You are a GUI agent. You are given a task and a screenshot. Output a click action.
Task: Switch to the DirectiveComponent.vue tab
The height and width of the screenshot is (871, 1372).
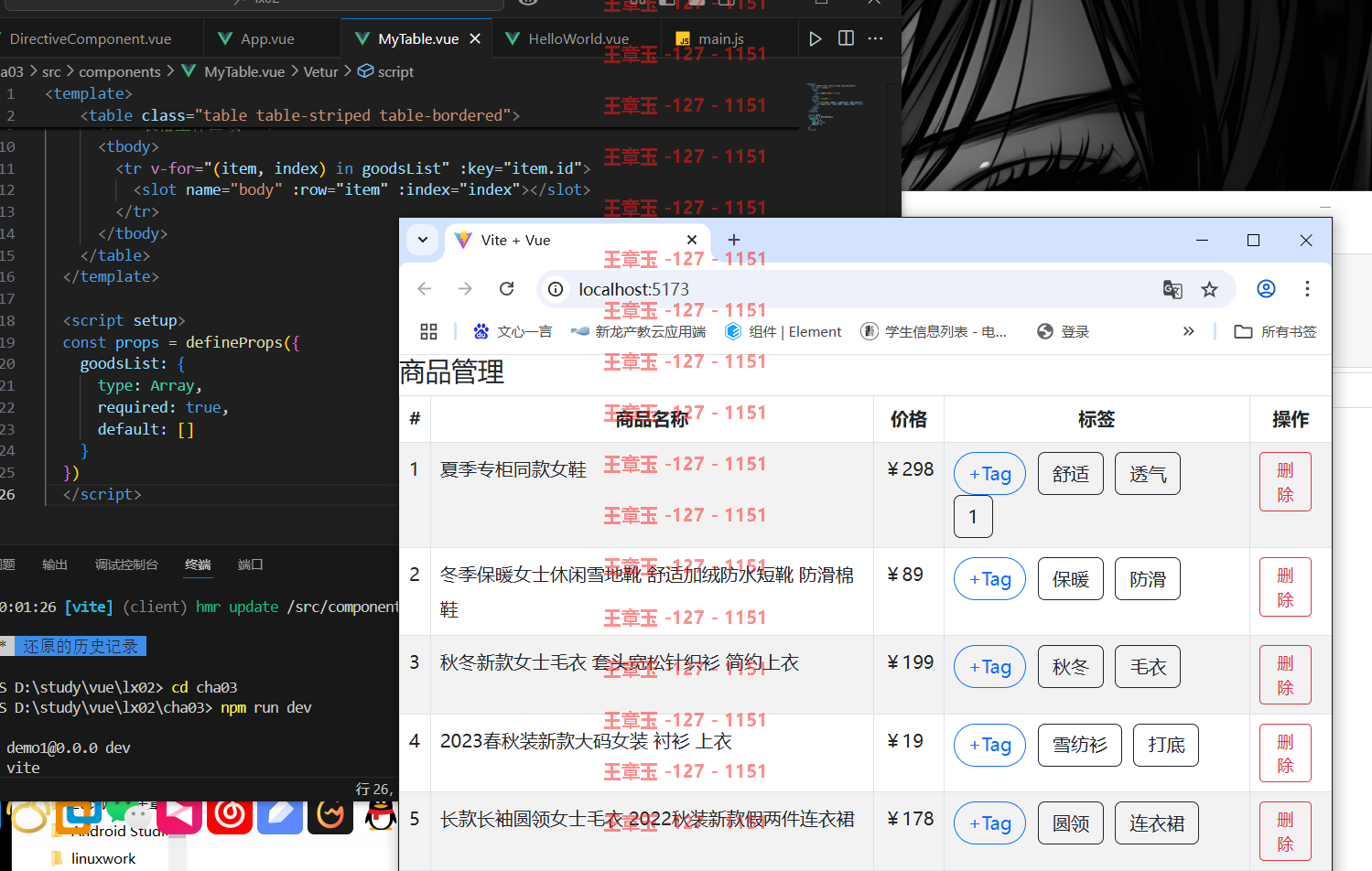tap(90, 38)
